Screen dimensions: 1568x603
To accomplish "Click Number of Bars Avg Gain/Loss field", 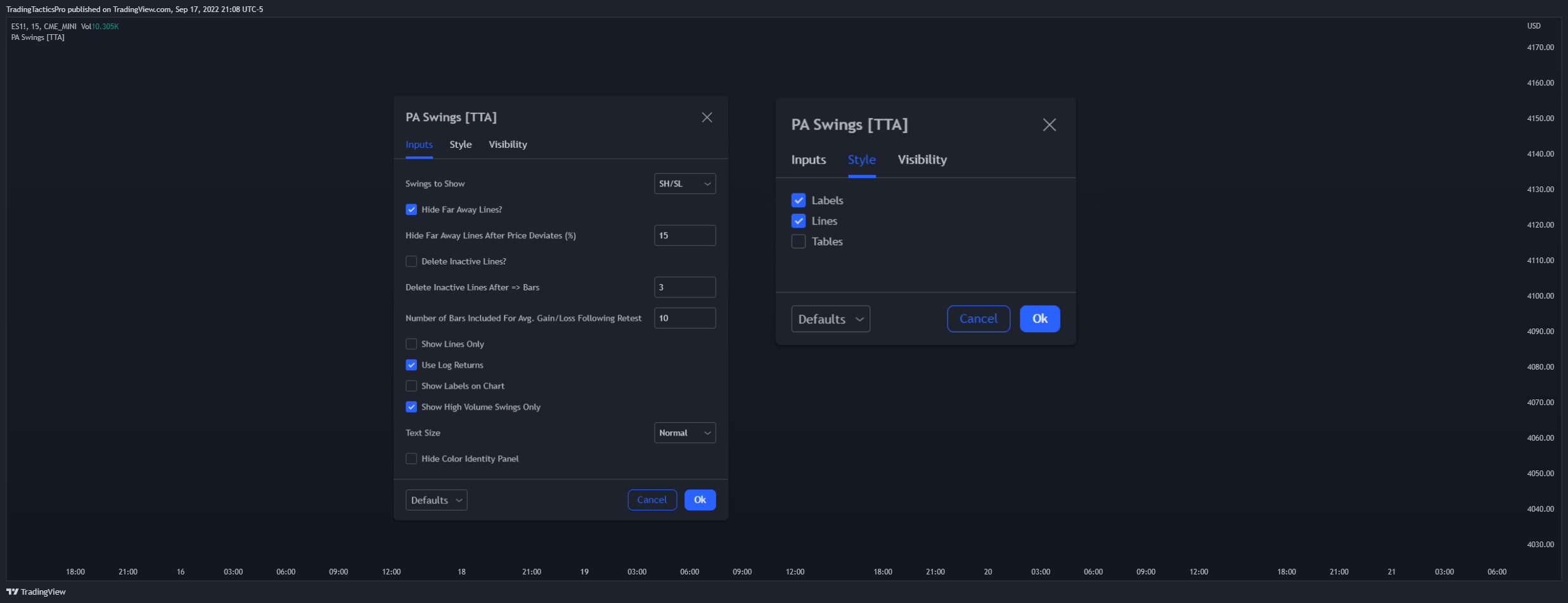I will [x=685, y=318].
